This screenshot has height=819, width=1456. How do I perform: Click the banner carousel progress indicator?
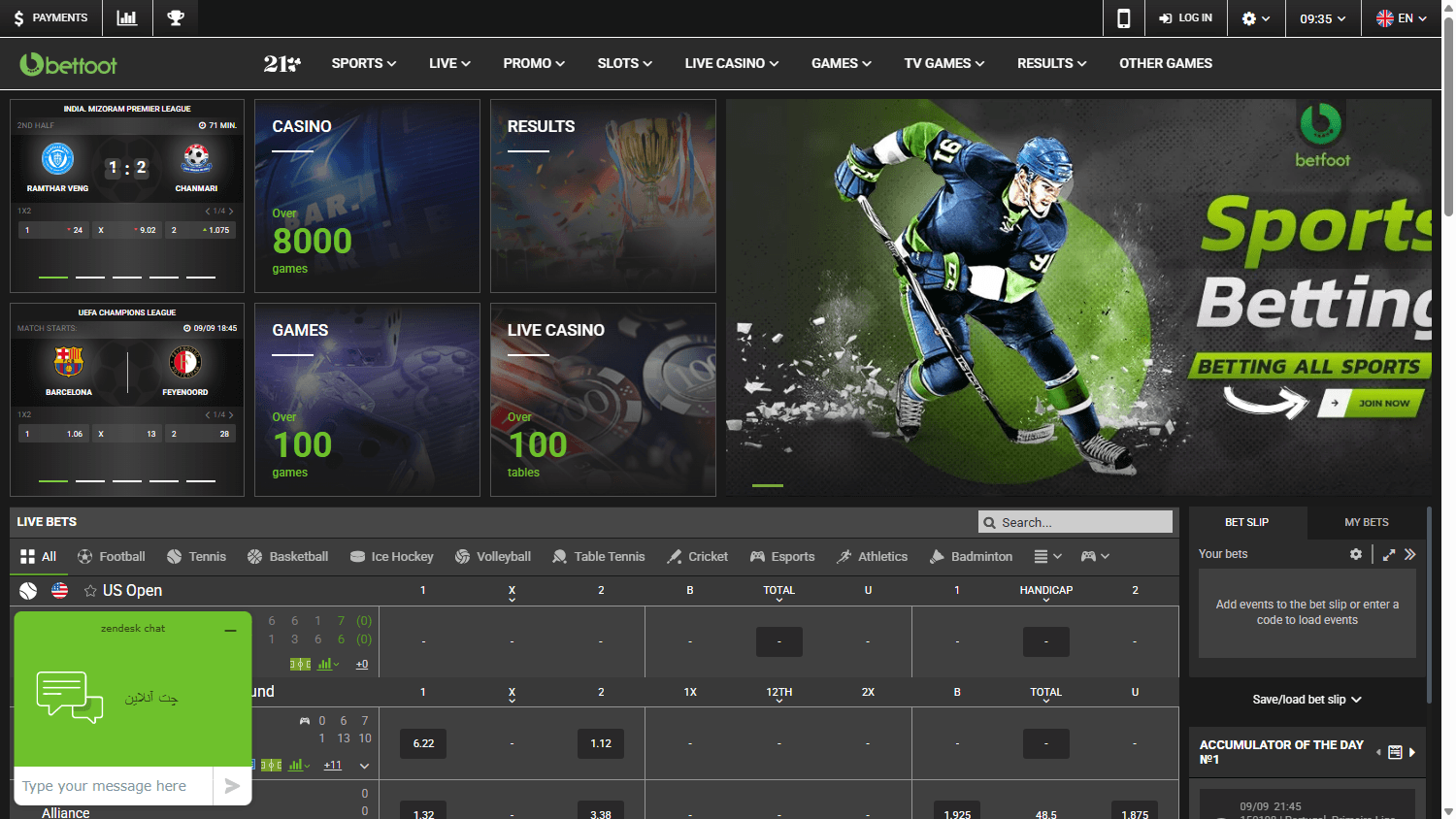pyautogui.click(x=768, y=485)
